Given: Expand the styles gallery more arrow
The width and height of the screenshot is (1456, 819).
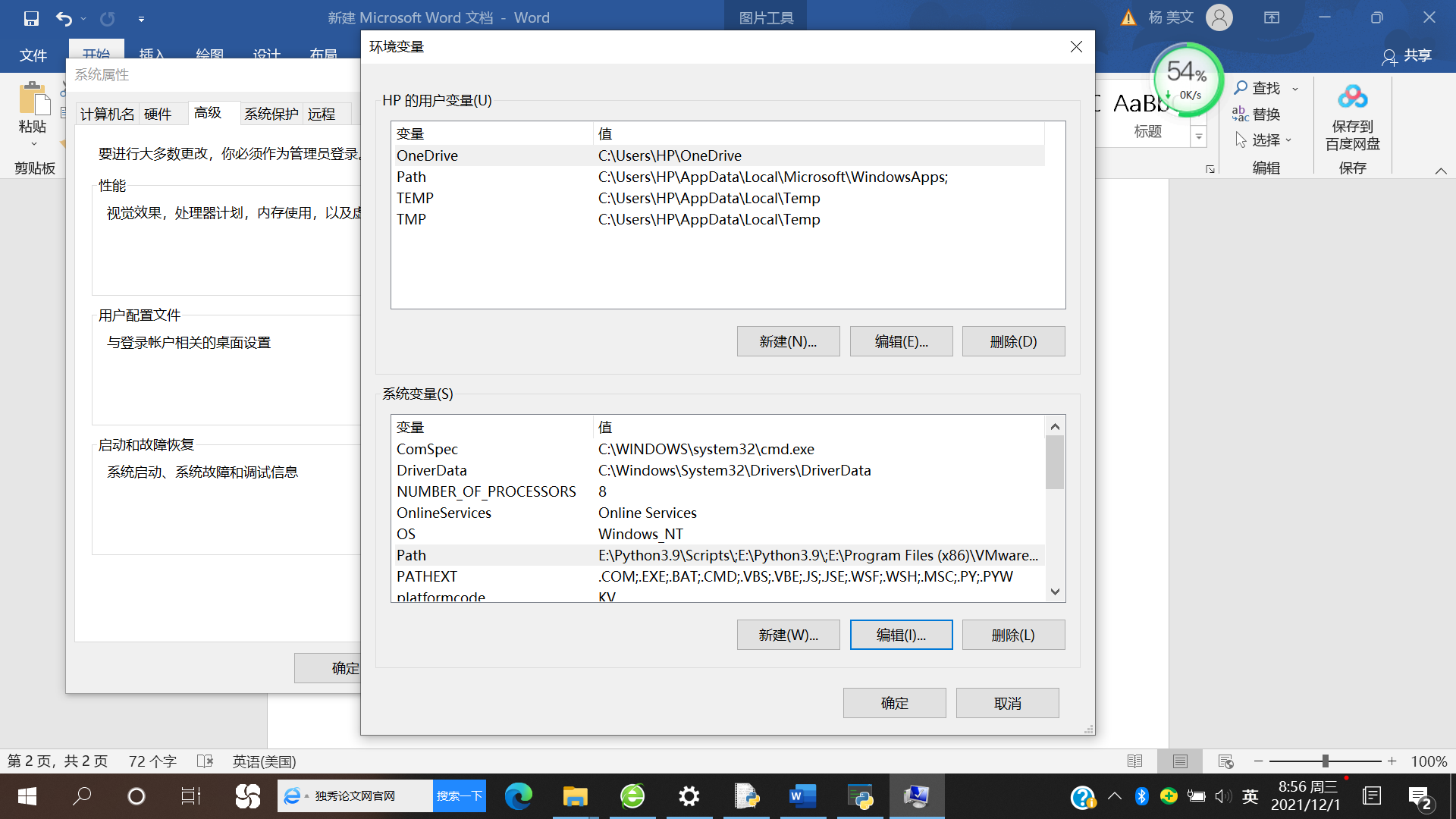Looking at the screenshot, I should coord(1199,137).
